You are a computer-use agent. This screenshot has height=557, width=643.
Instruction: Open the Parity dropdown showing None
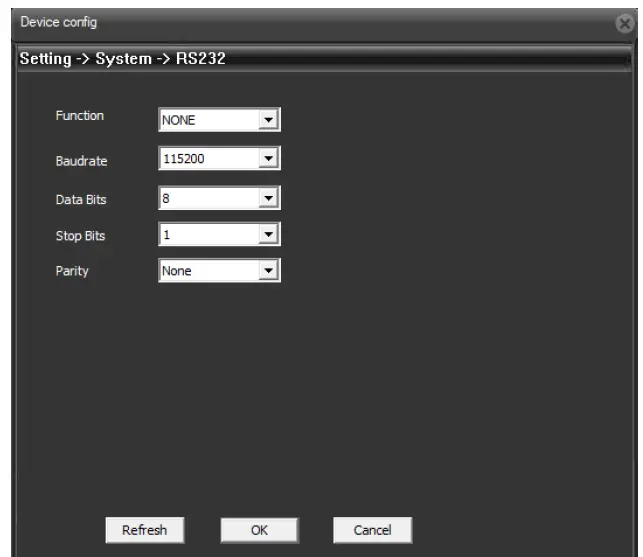(x=219, y=270)
